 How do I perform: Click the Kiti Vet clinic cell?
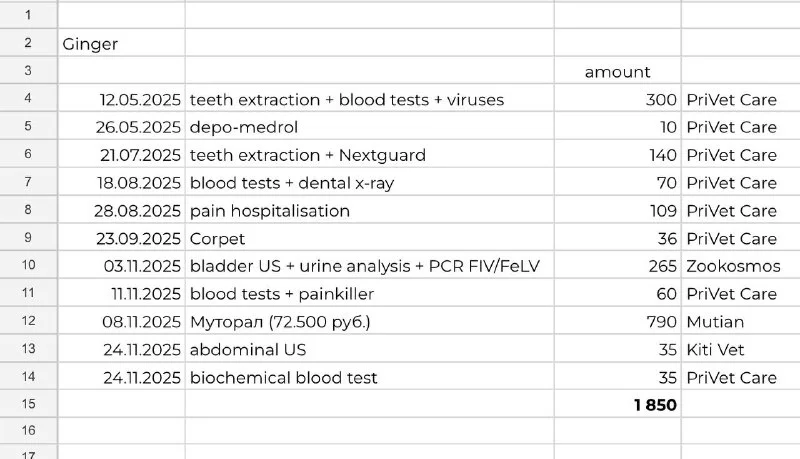coord(718,350)
